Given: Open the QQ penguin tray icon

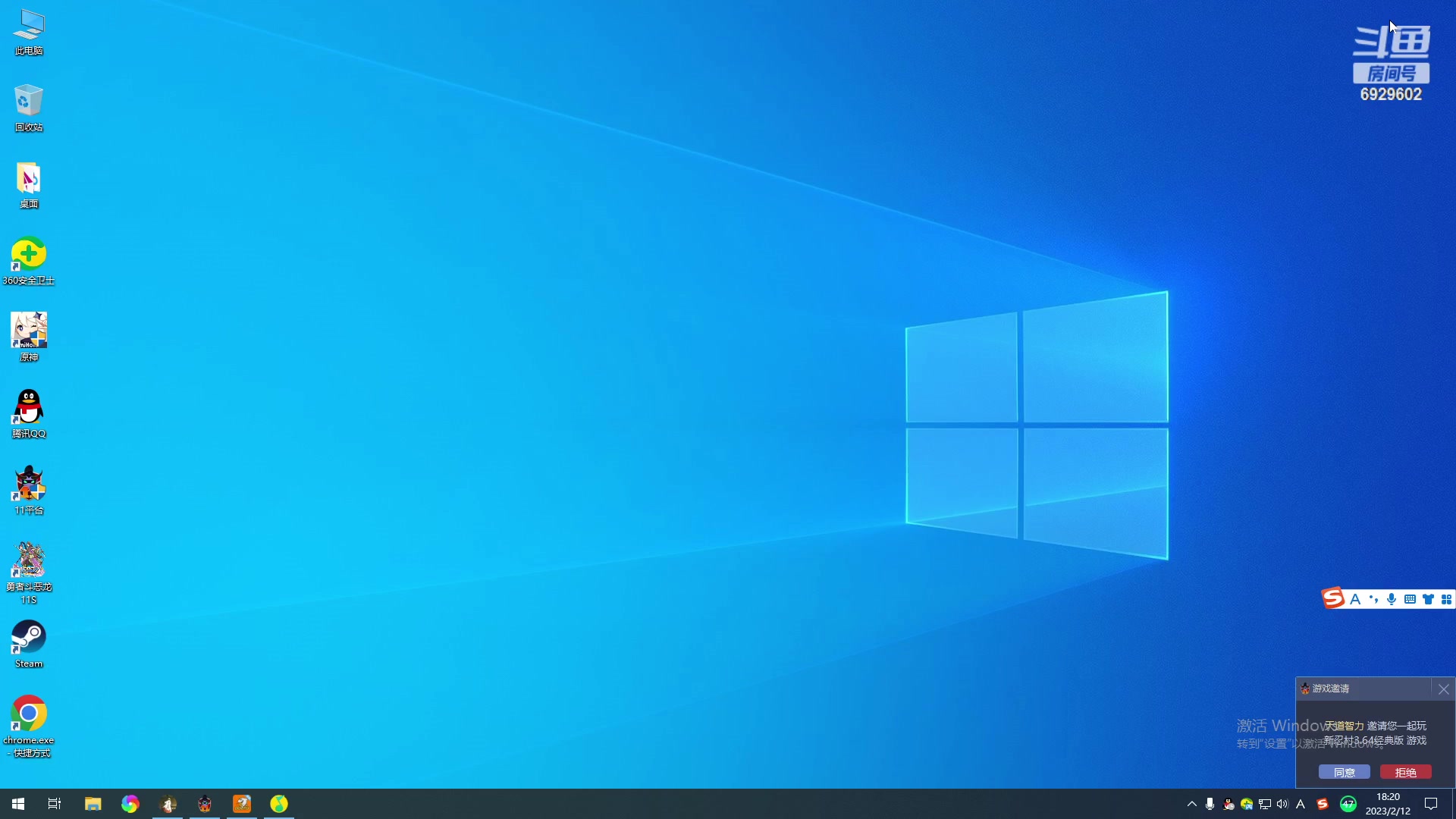Looking at the screenshot, I should [1228, 804].
